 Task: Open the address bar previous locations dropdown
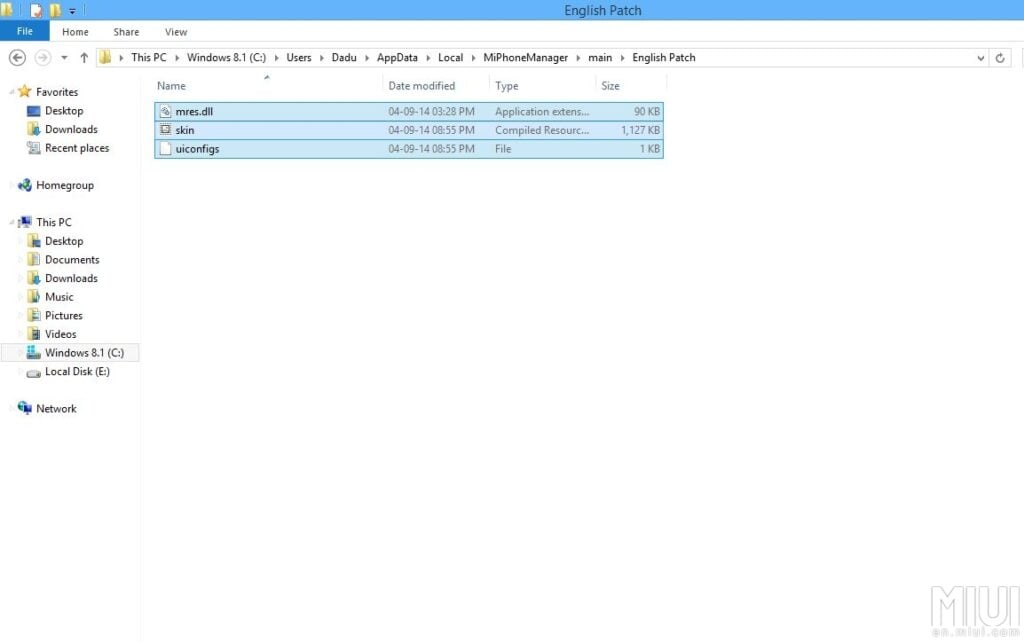980,57
